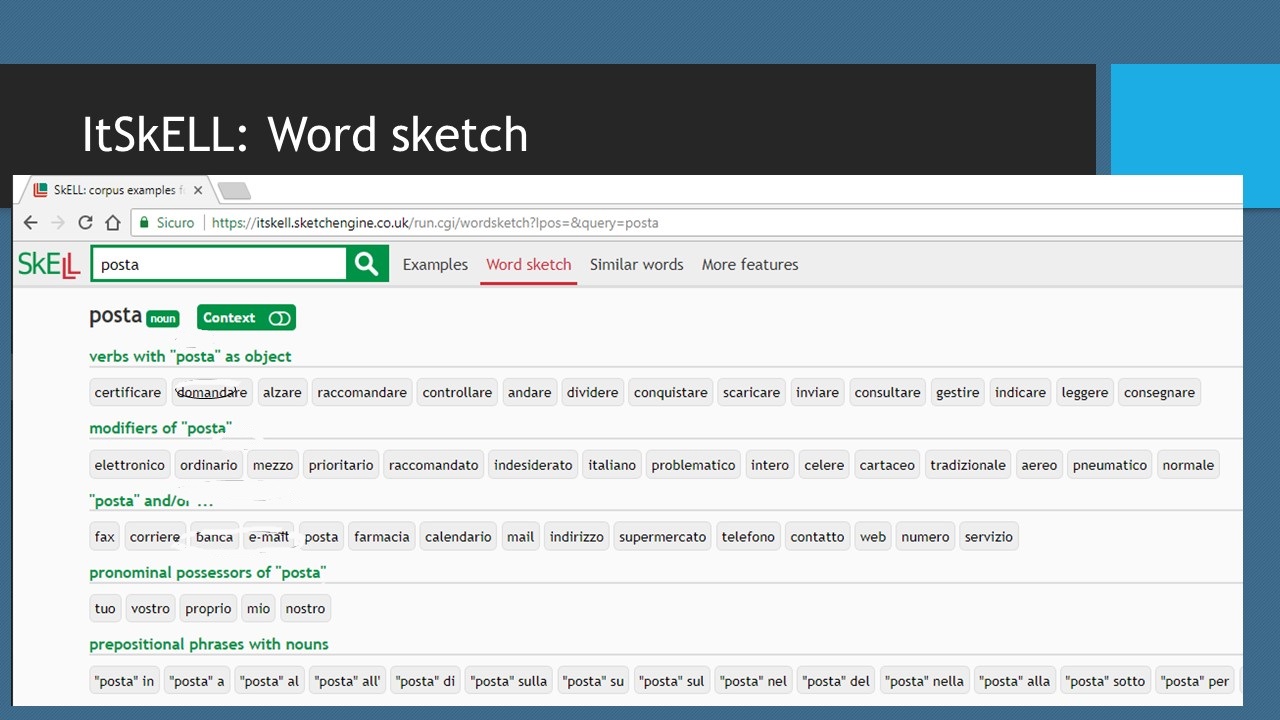
Task: Close the SkELL browser tab
Action: [198, 190]
